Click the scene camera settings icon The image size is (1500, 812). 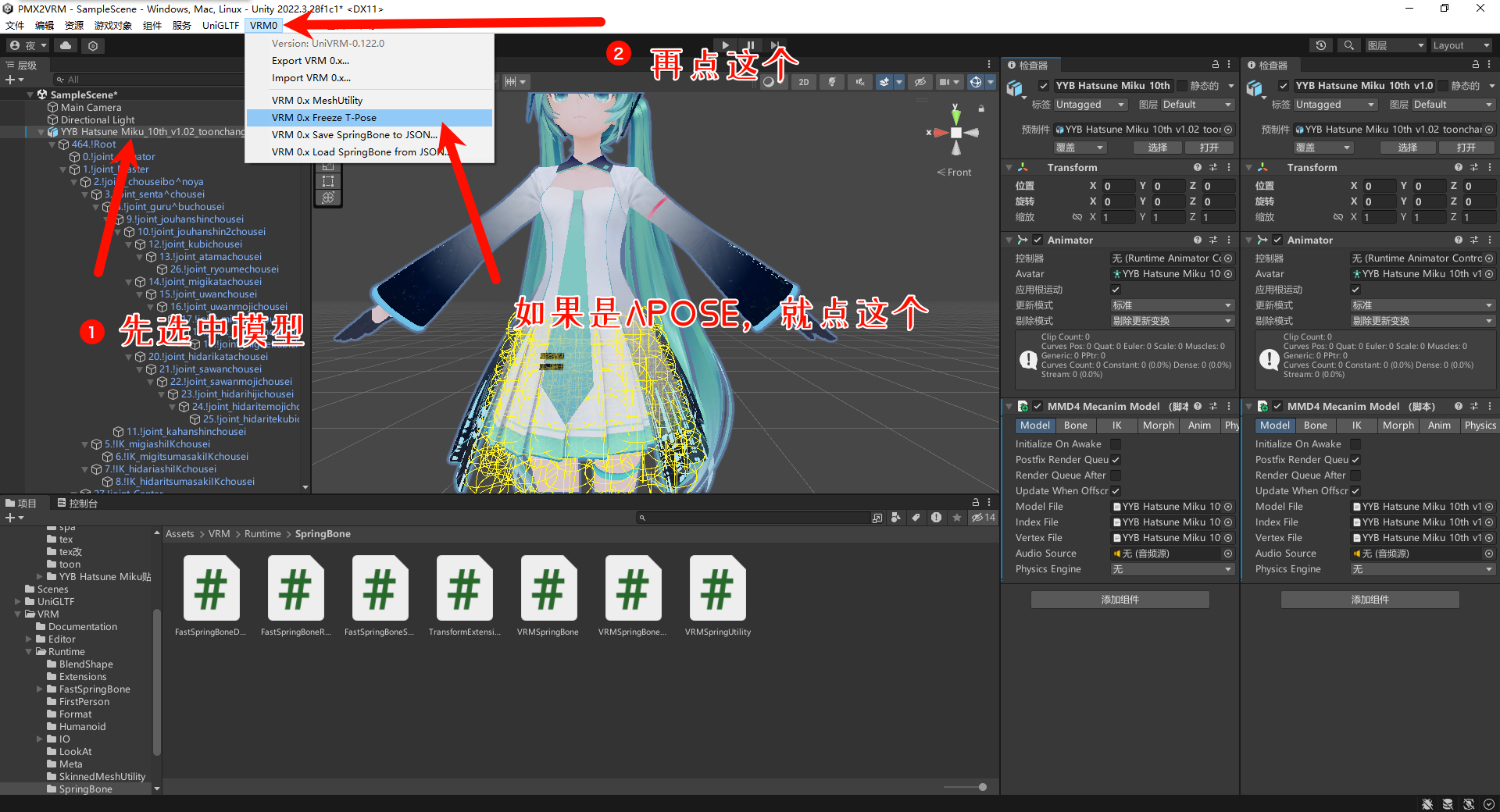tap(945, 82)
